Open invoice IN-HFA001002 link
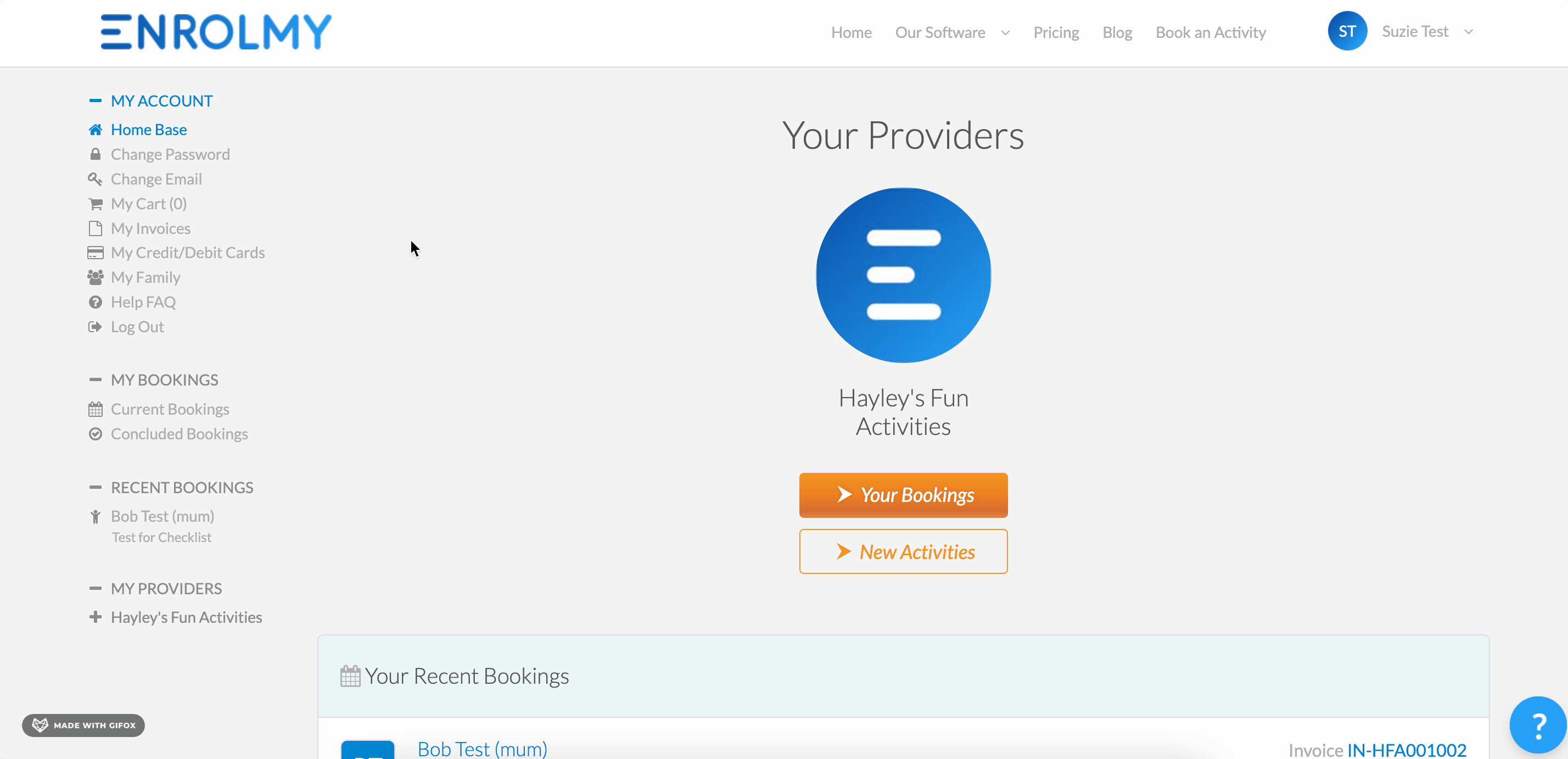 (1406, 750)
